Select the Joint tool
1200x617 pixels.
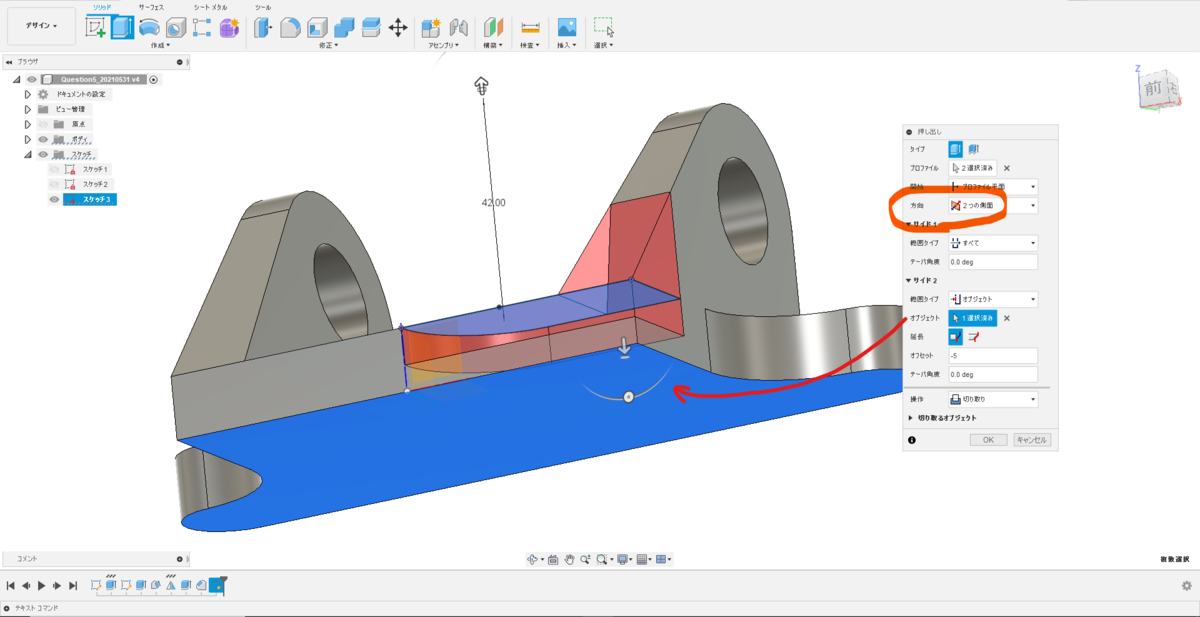459,28
